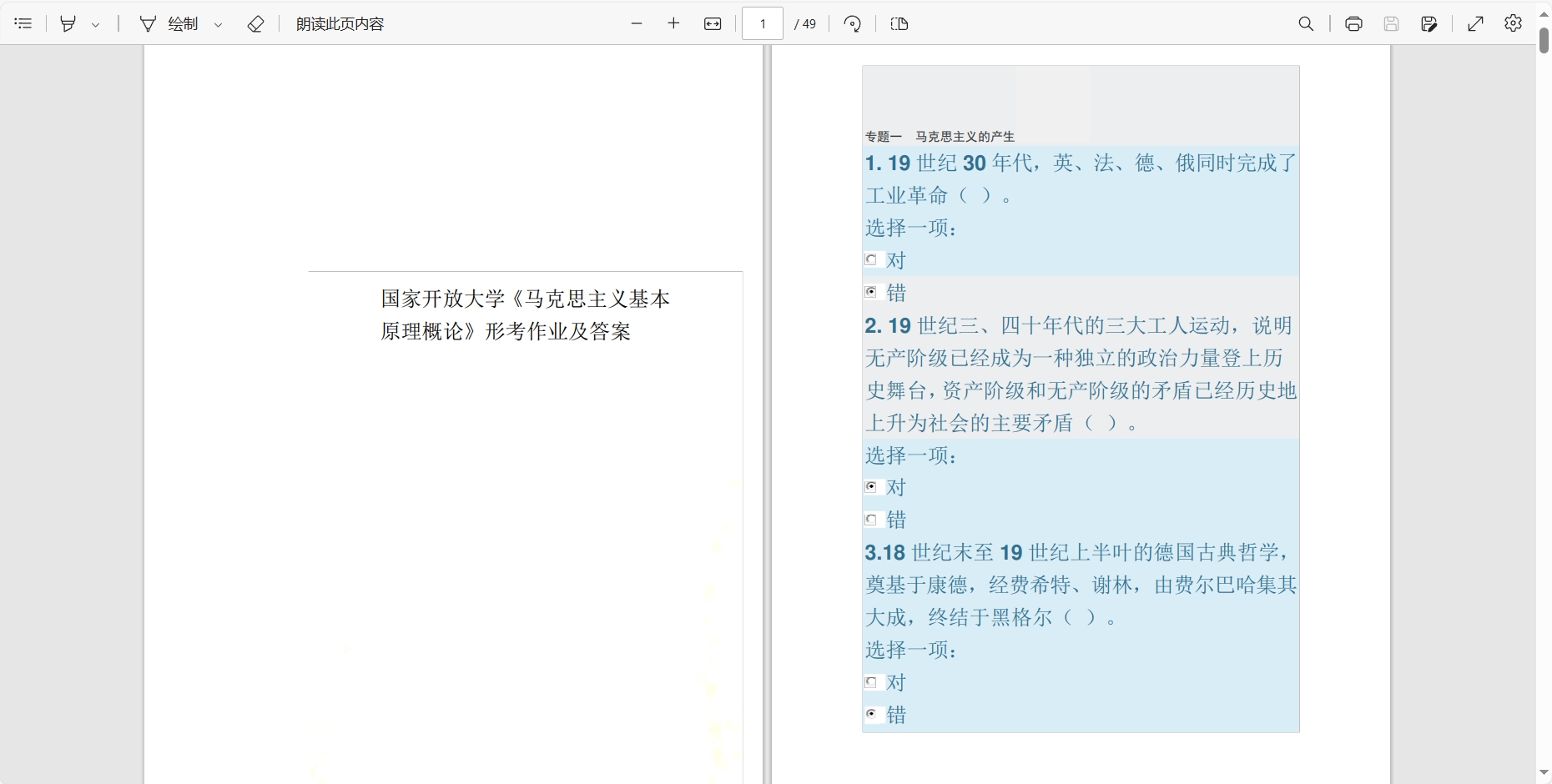This screenshot has height=784, width=1552.
Task: Zoom out with the minus icon
Action: pyautogui.click(x=637, y=23)
